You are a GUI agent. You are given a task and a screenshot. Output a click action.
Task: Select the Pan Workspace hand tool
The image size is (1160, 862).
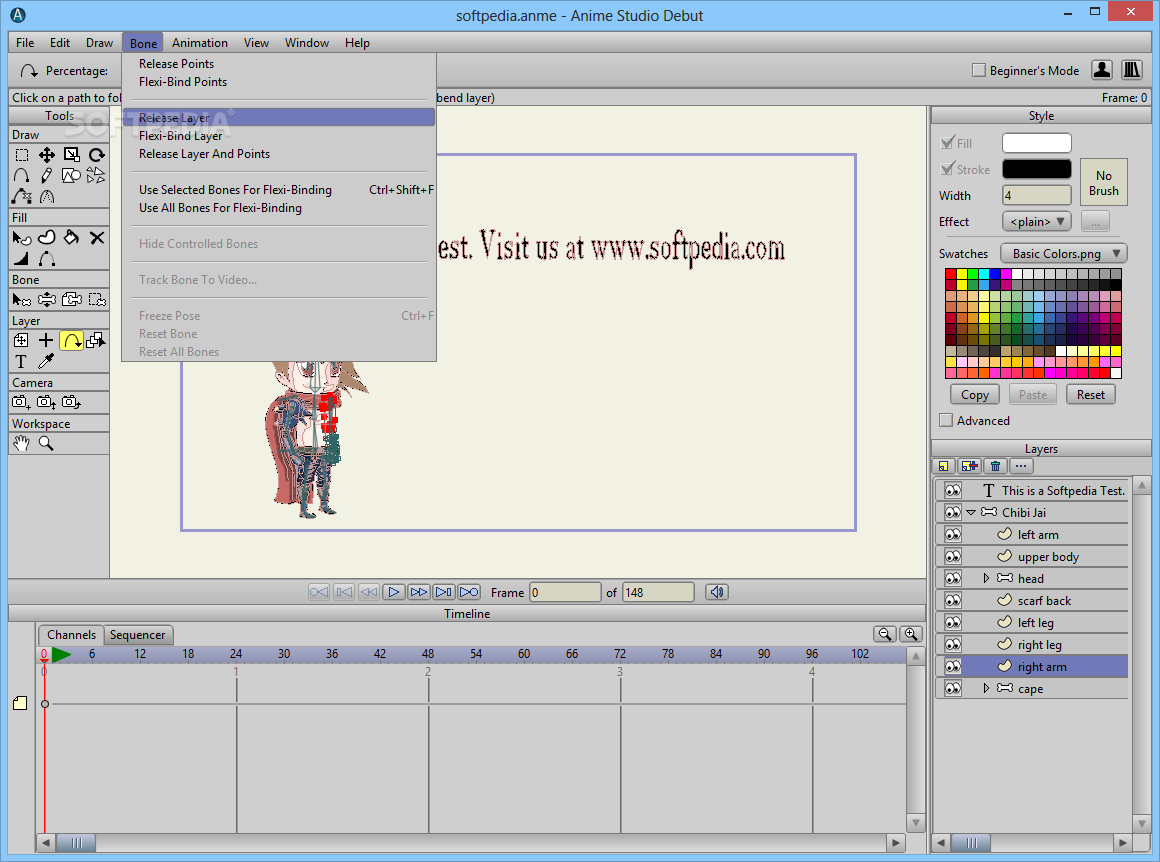tap(22, 443)
